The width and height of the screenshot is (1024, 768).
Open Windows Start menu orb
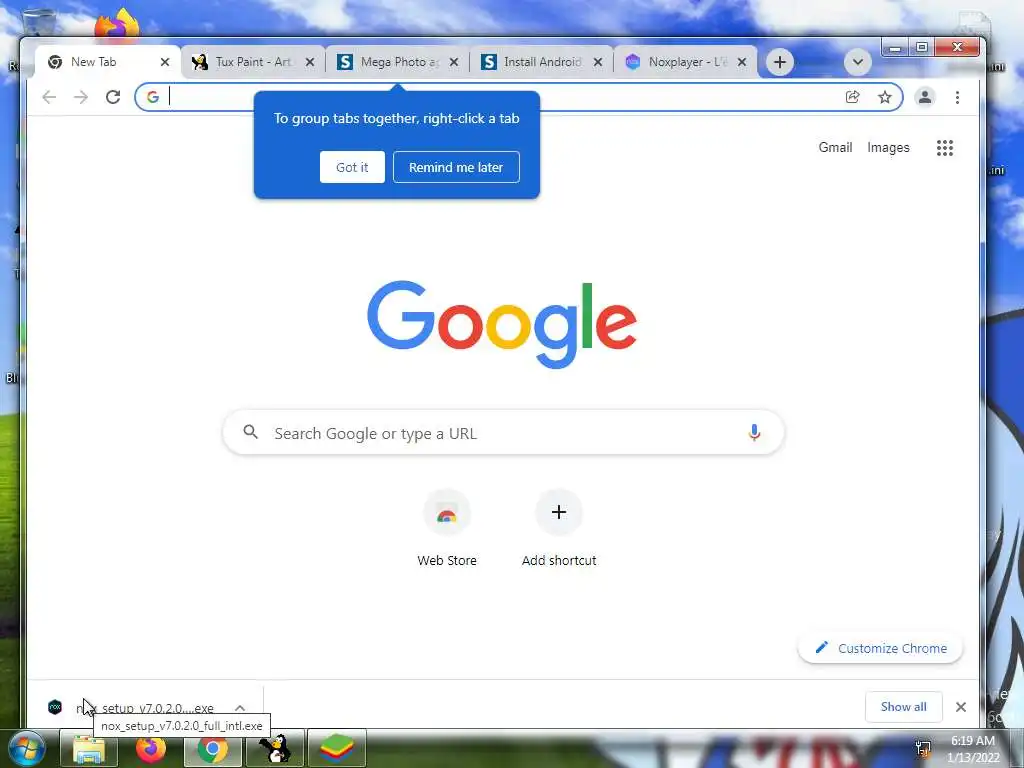coord(26,748)
